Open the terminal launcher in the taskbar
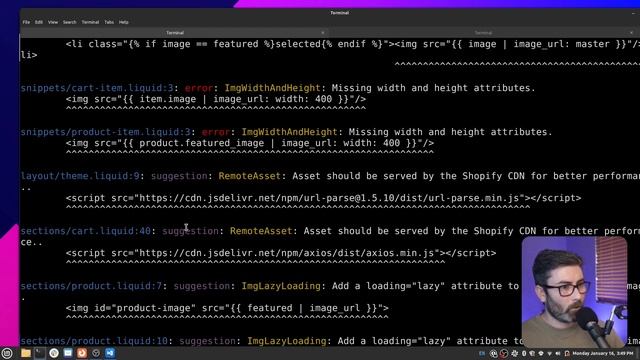 click(x=40, y=353)
